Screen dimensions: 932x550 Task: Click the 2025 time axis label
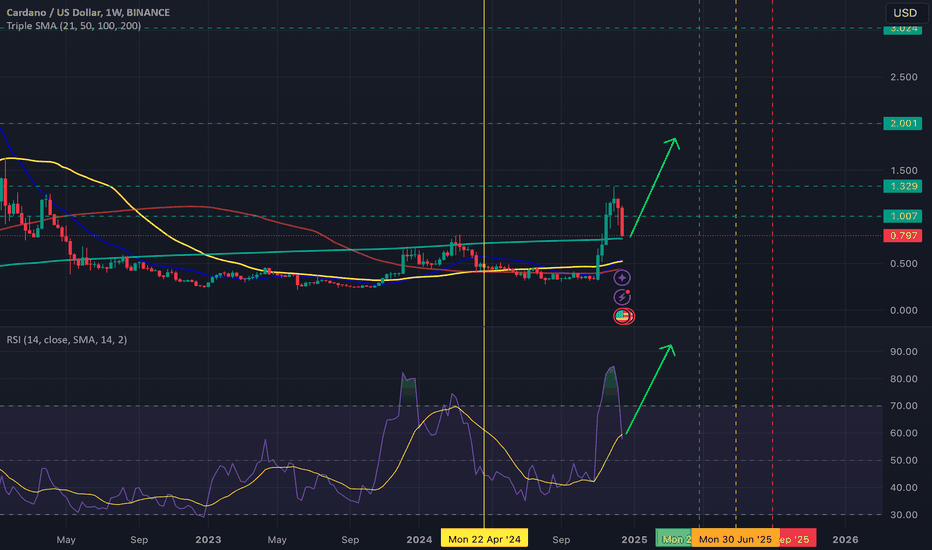pyautogui.click(x=634, y=540)
